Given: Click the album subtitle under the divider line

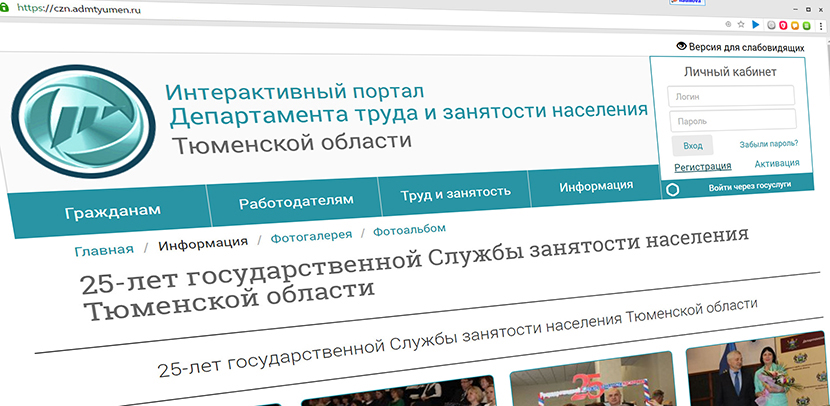Looking at the screenshot, I should pos(458,337).
